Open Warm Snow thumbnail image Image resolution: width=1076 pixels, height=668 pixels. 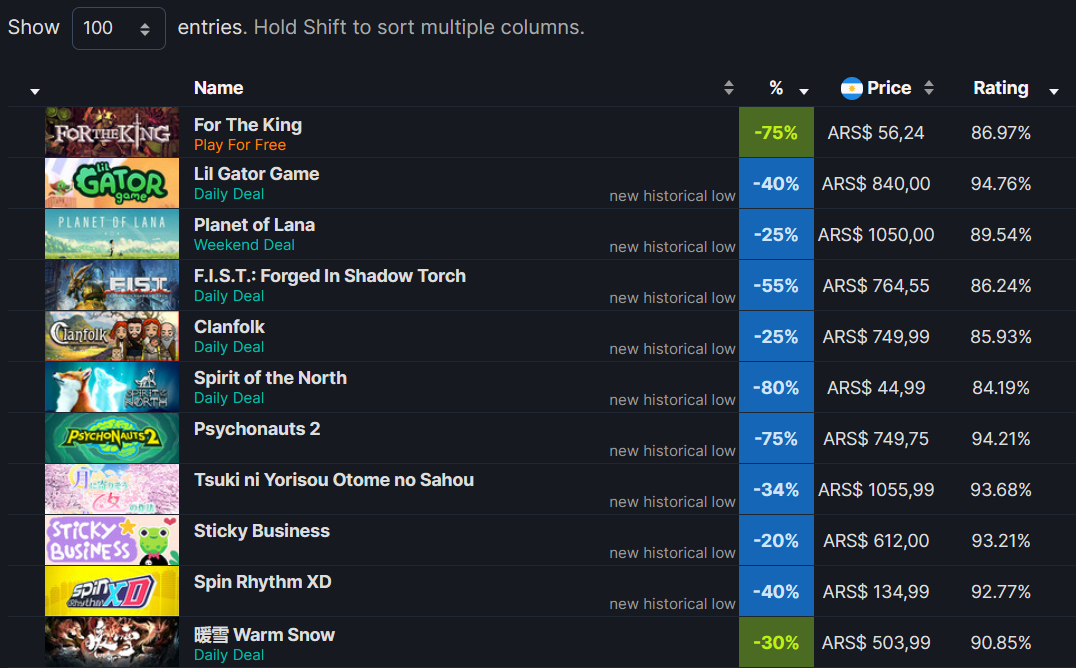tap(112, 642)
